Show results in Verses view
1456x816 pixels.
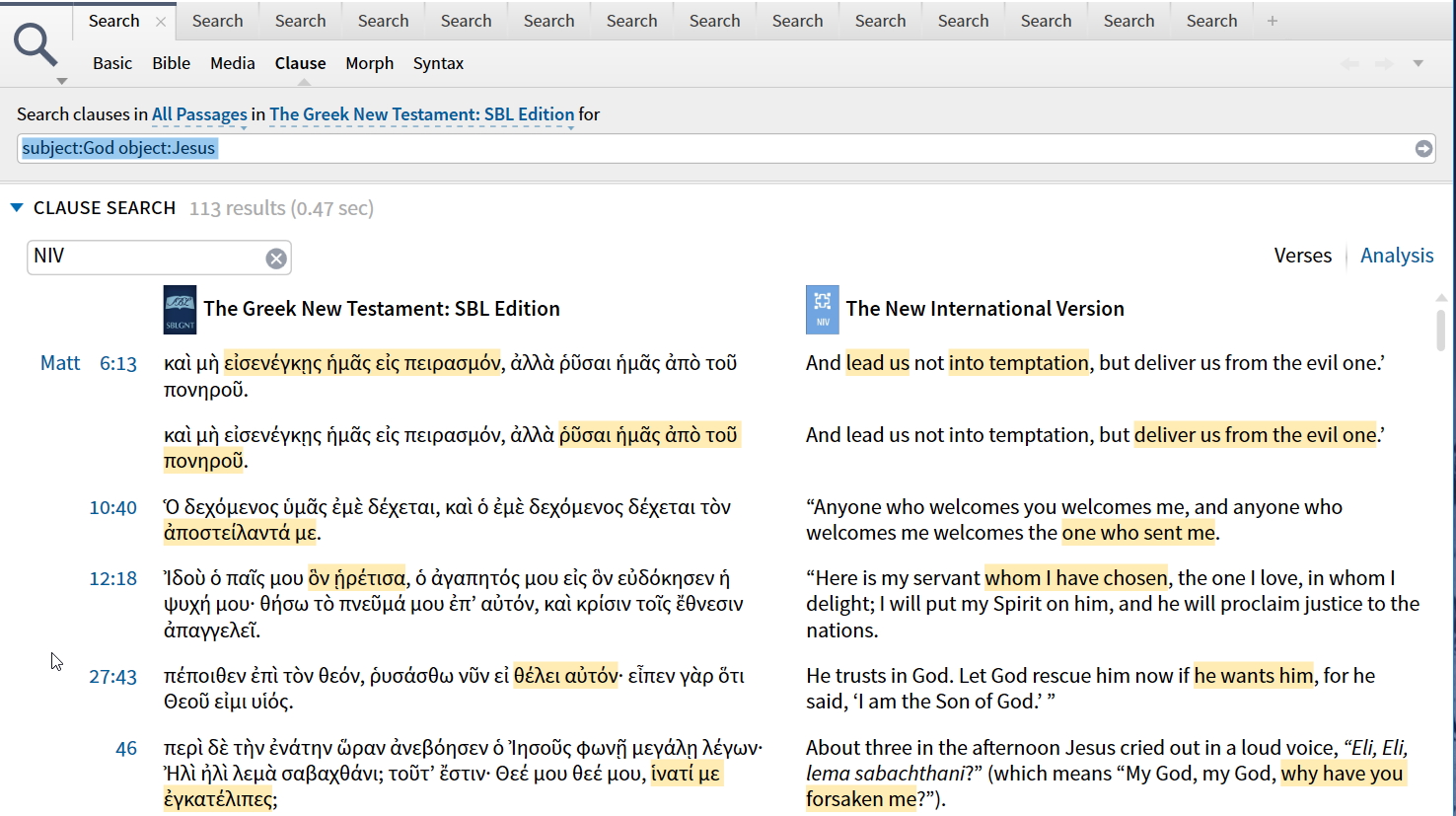click(1303, 256)
